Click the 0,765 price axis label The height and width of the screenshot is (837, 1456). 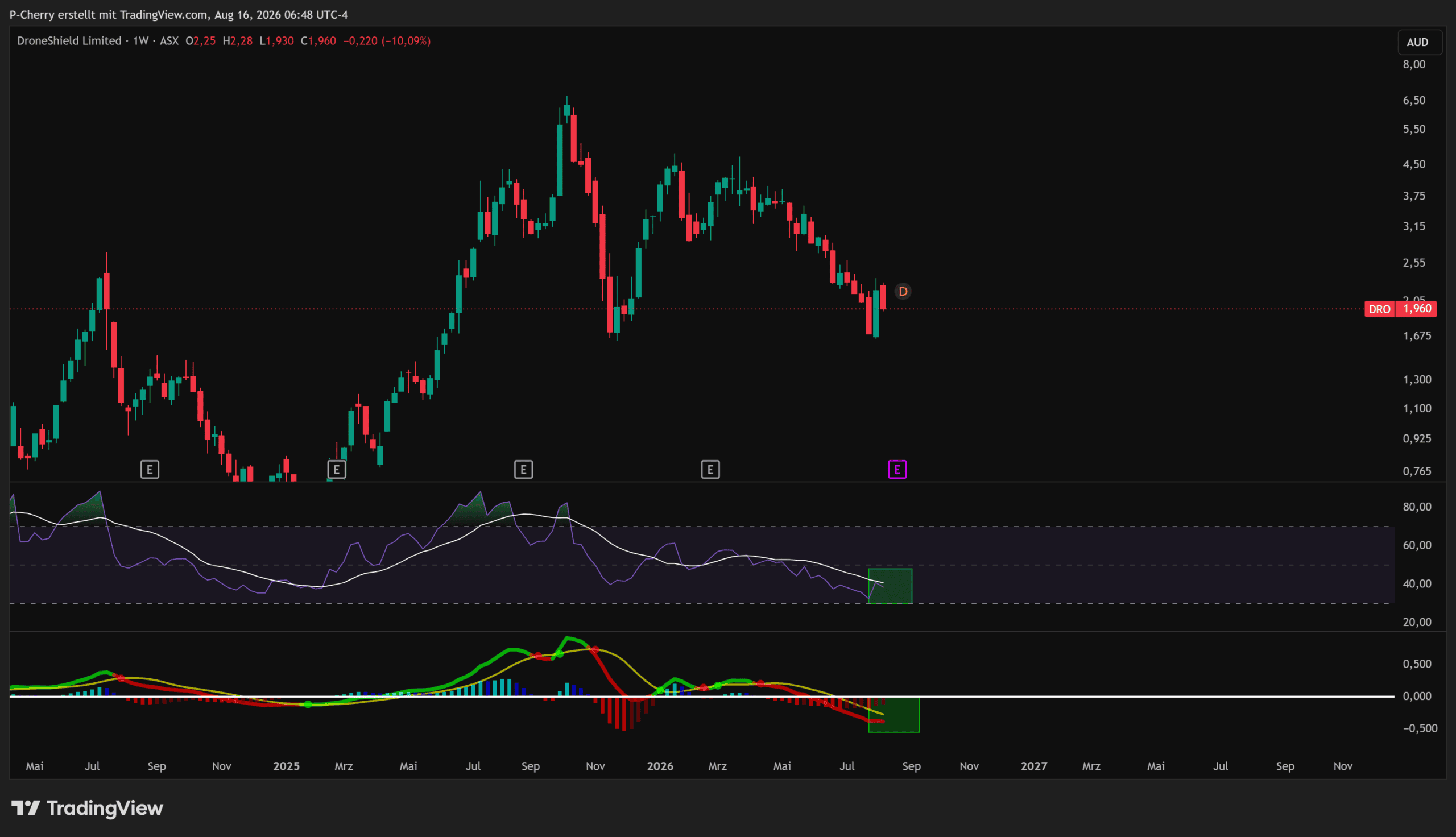[1417, 471]
